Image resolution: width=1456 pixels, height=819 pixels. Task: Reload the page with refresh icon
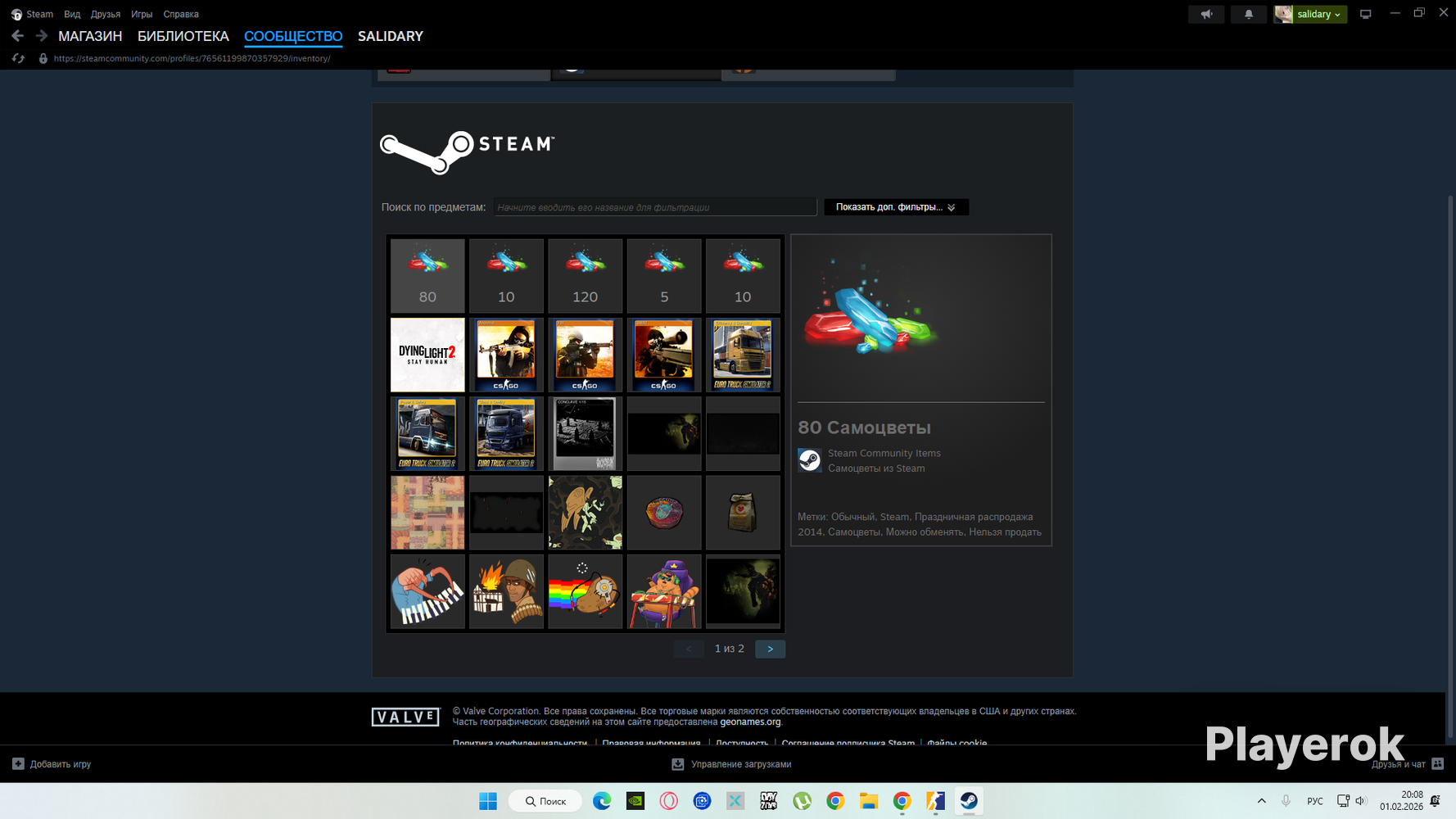18,58
